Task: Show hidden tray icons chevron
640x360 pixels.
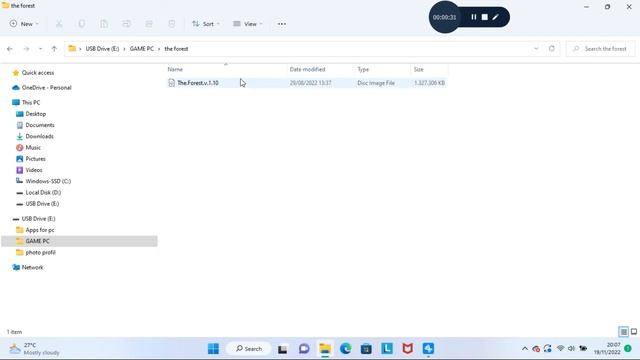Action: [x=525, y=349]
